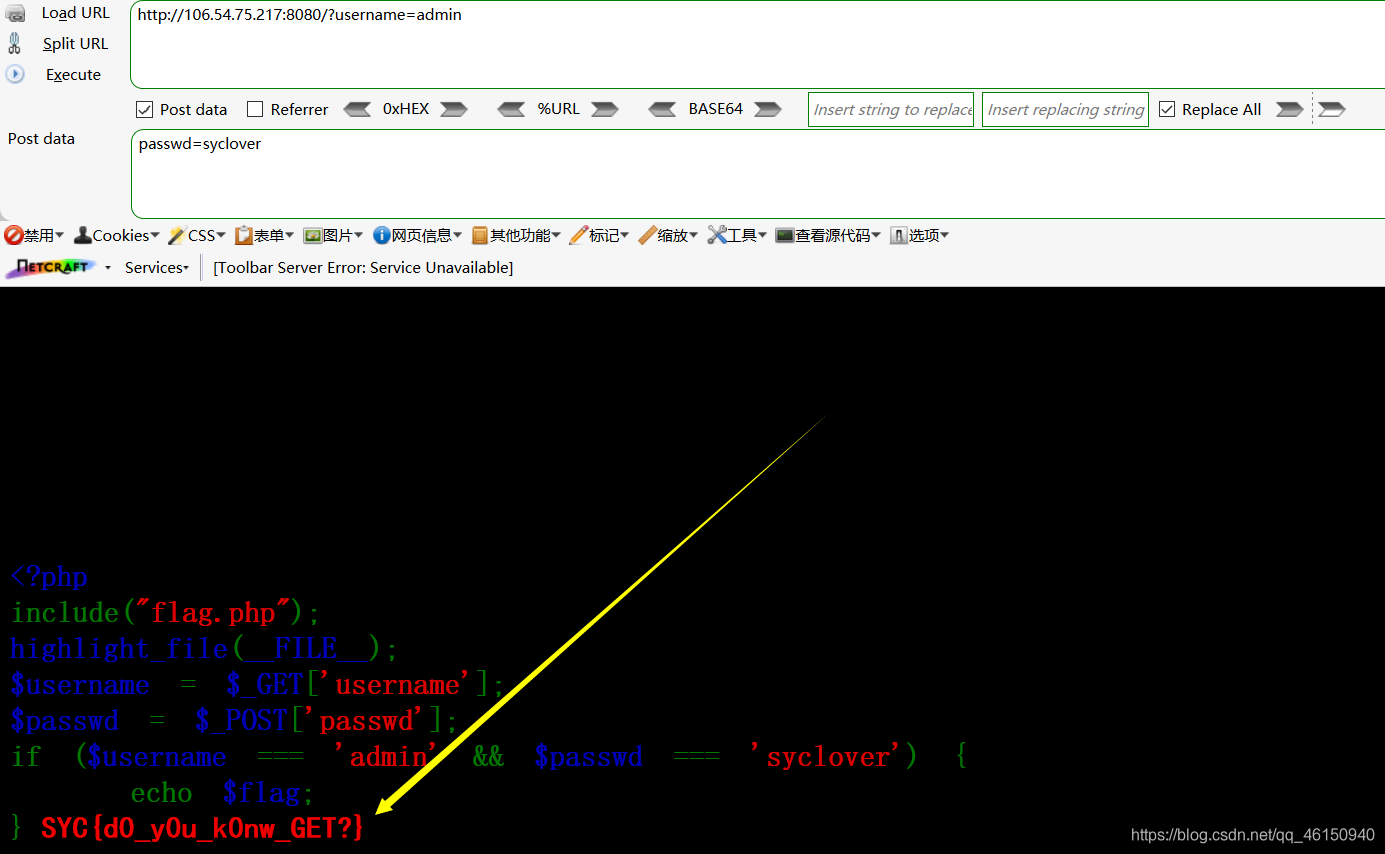This screenshot has width=1385, height=854.
Task: Click the Split URL icon
Action: tap(14, 43)
